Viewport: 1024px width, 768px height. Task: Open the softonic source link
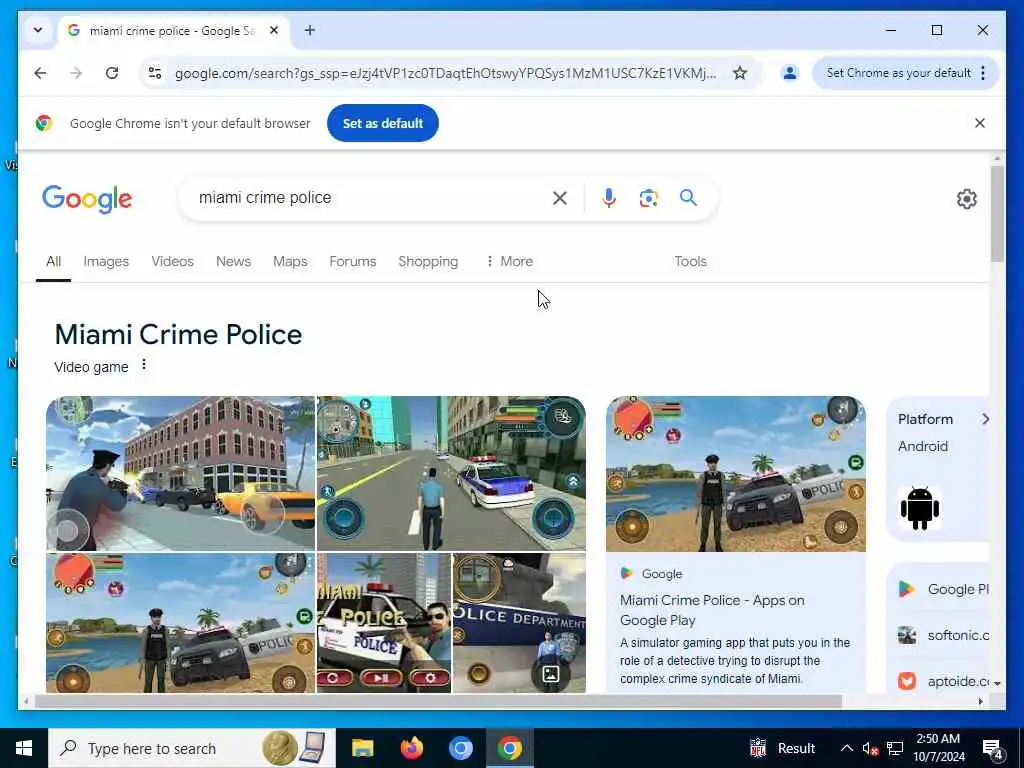(x=944, y=635)
